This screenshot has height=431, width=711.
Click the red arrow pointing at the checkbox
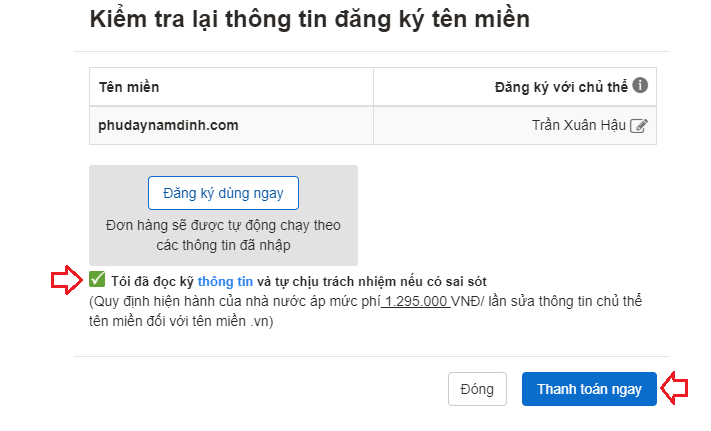(67, 280)
